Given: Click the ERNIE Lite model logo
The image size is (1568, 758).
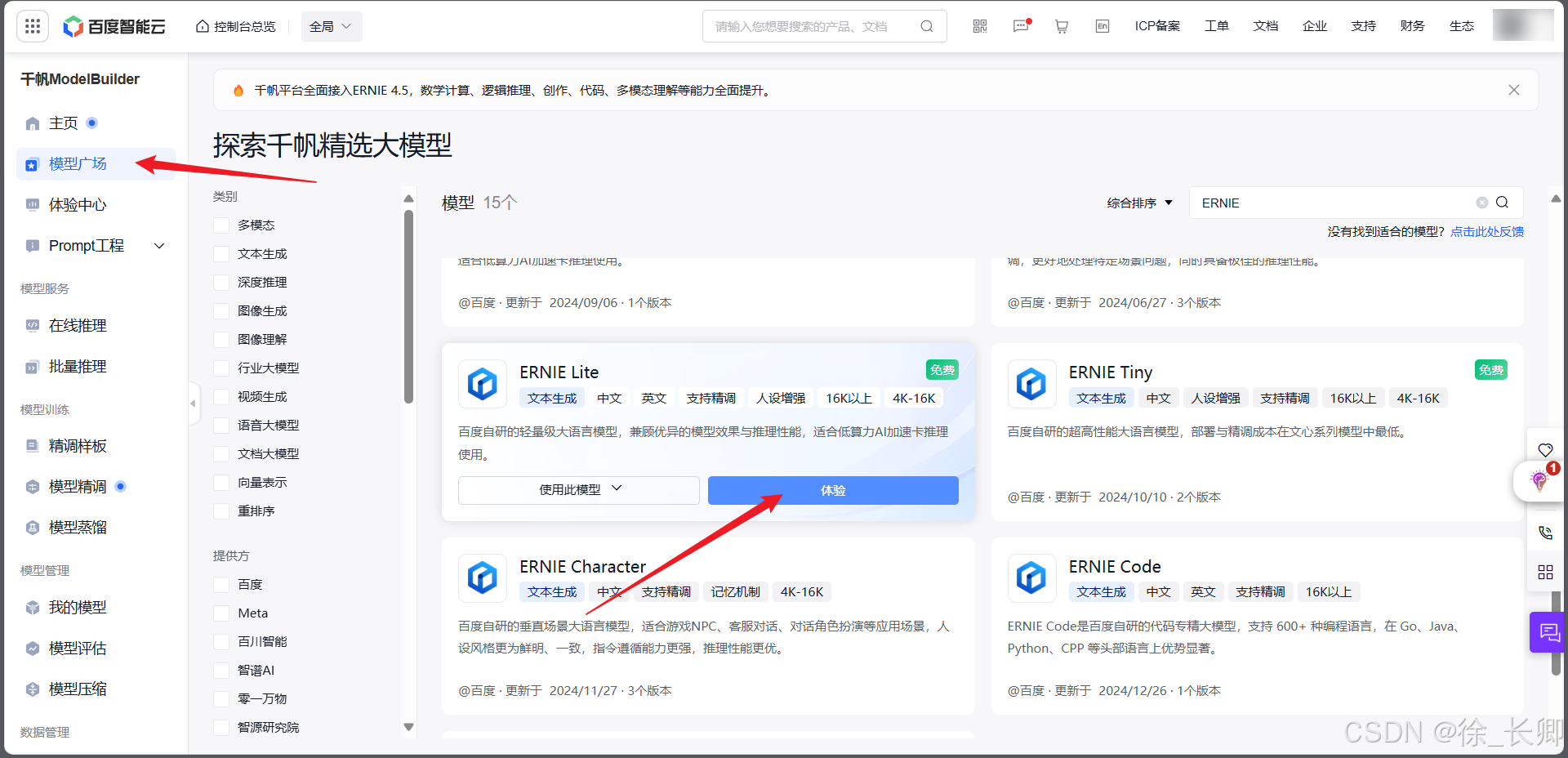Looking at the screenshot, I should [x=482, y=383].
